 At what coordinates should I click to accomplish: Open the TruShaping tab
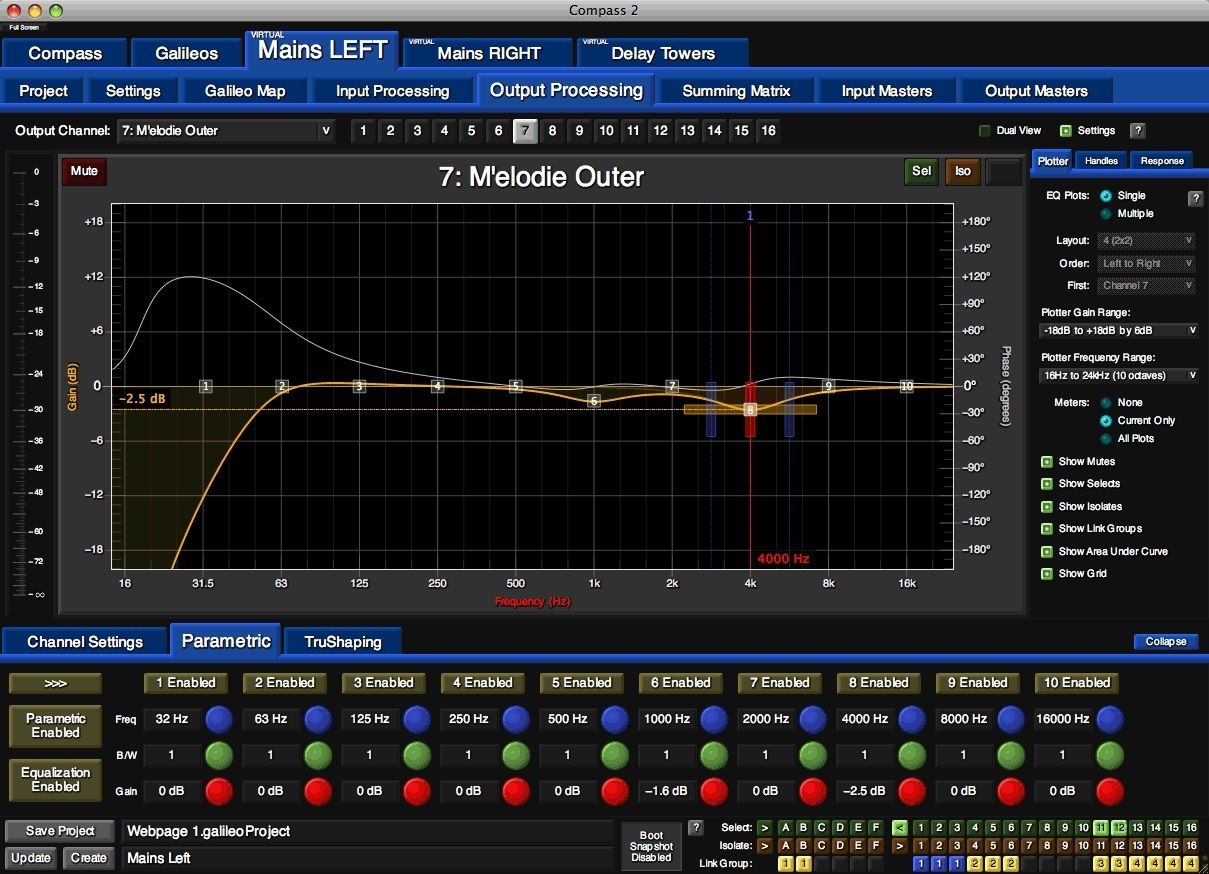point(343,642)
